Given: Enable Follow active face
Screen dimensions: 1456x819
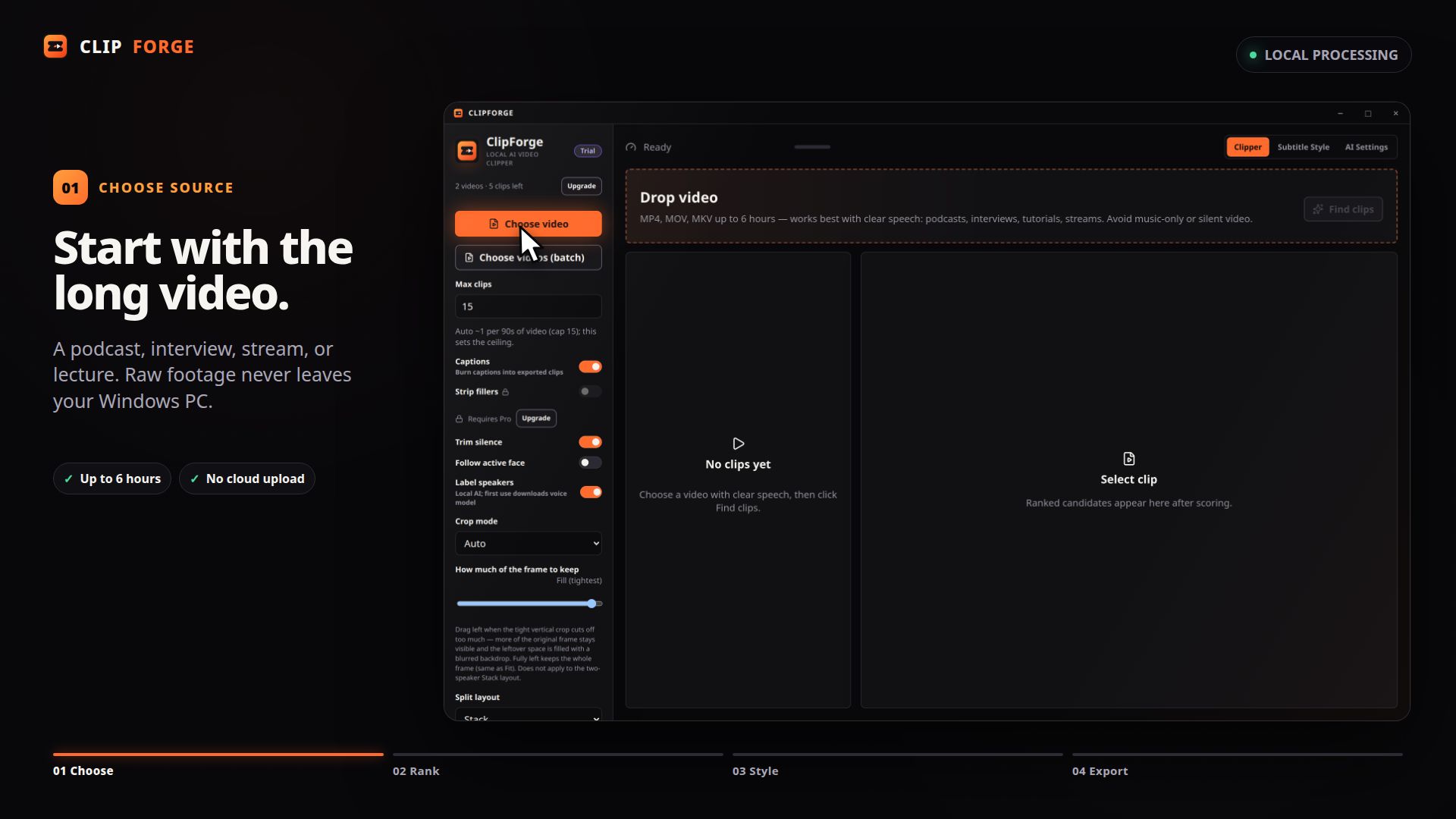Looking at the screenshot, I should pos(590,463).
